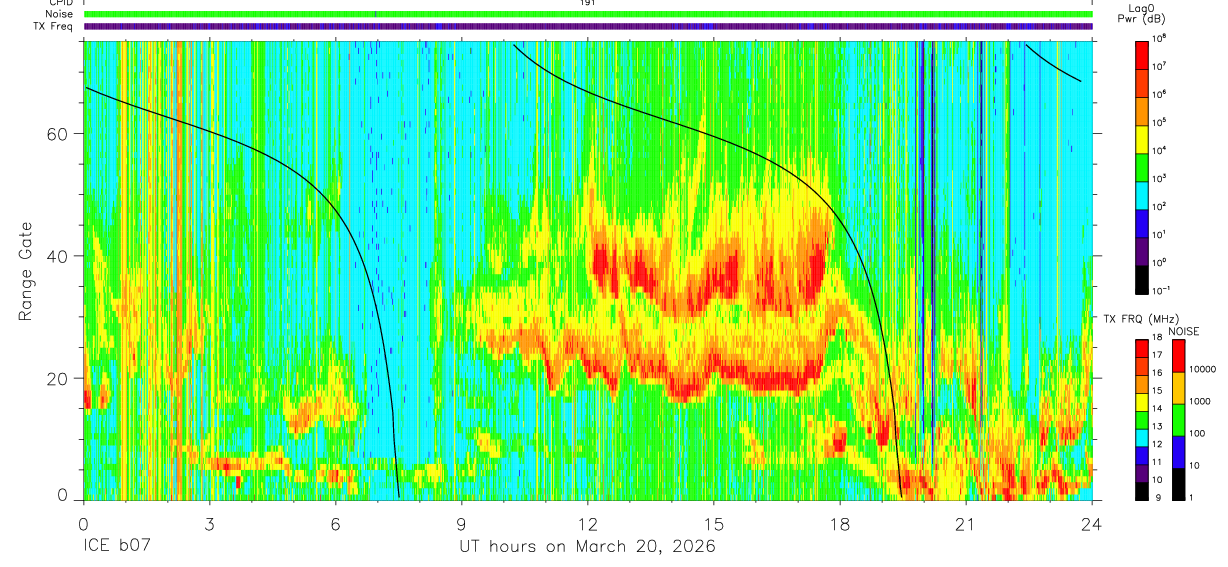Click the 'Lag0 Pwr (dB)' colorbar title
The image size is (1228, 567).
(1144, 13)
